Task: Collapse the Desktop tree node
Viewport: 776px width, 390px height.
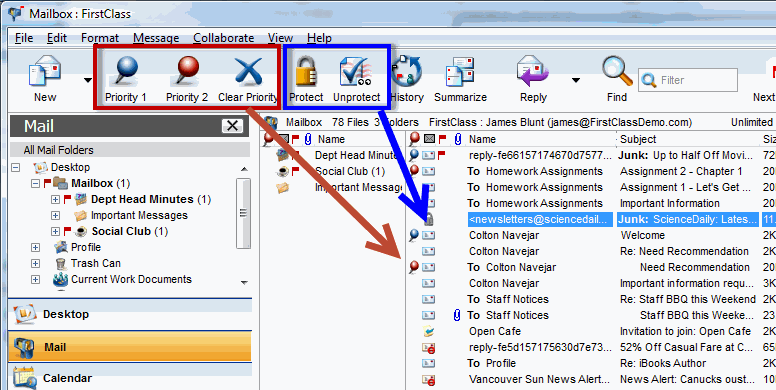Action: [x=15, y=167]
